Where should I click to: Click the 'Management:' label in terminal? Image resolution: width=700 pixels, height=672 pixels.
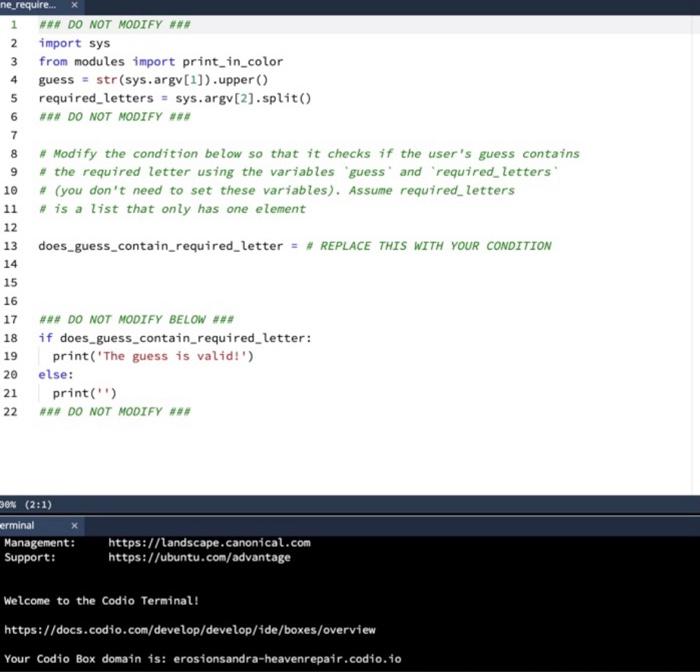(40, 543)
